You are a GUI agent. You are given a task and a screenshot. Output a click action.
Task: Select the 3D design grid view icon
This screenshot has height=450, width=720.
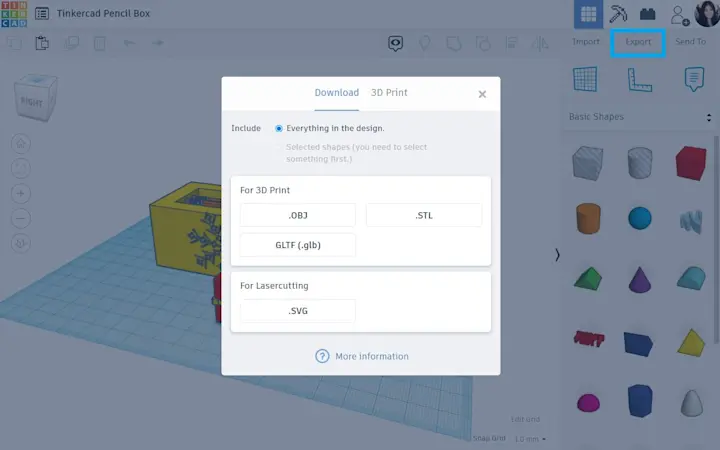588,14
